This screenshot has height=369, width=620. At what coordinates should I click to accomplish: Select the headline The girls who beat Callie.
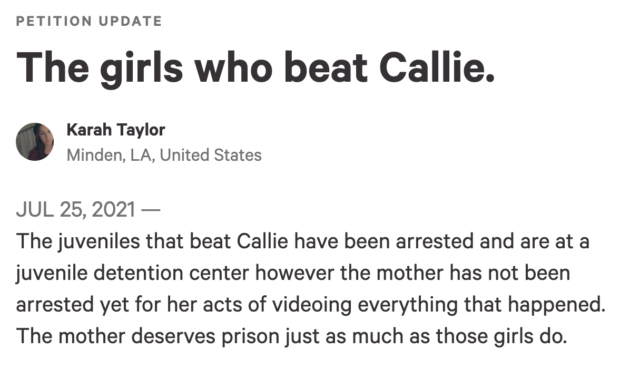(x=255, y=68)
